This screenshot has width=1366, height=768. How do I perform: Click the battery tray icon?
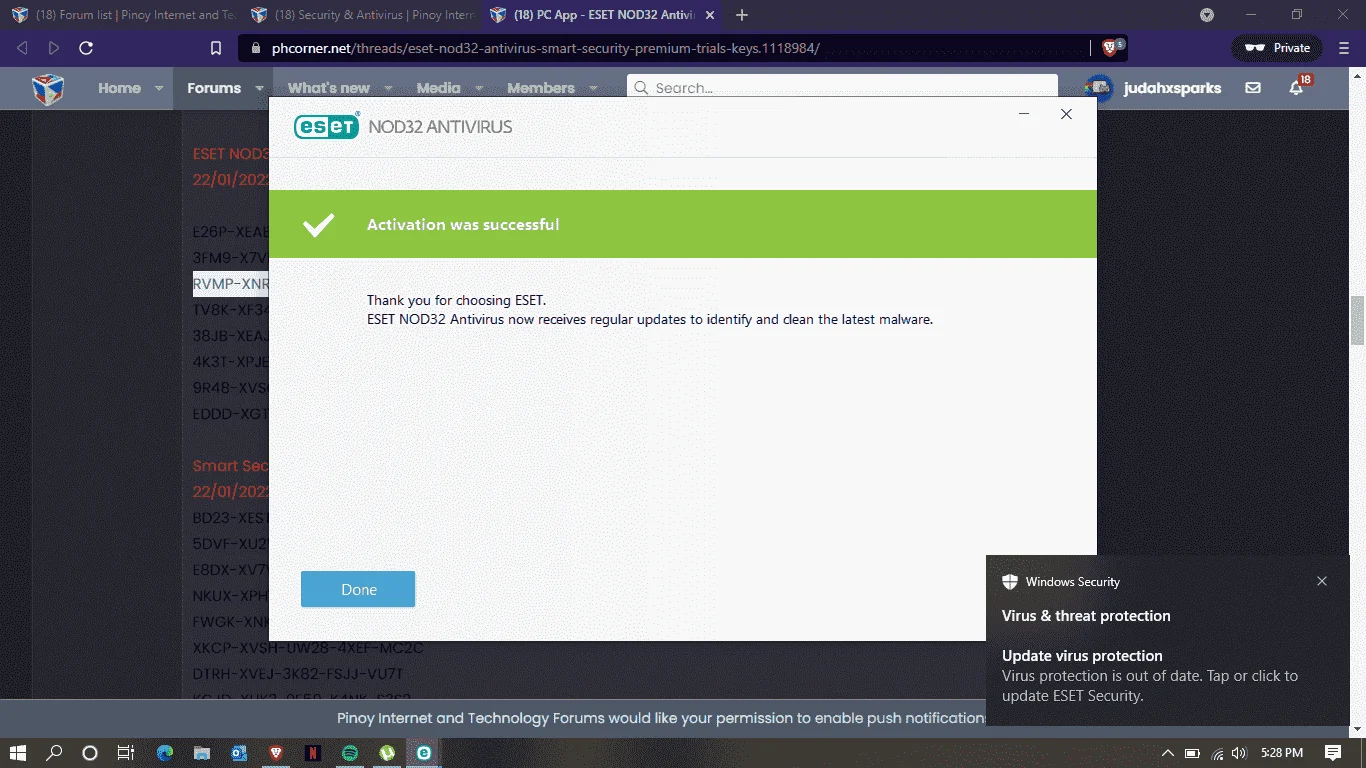pos(1192,753)
